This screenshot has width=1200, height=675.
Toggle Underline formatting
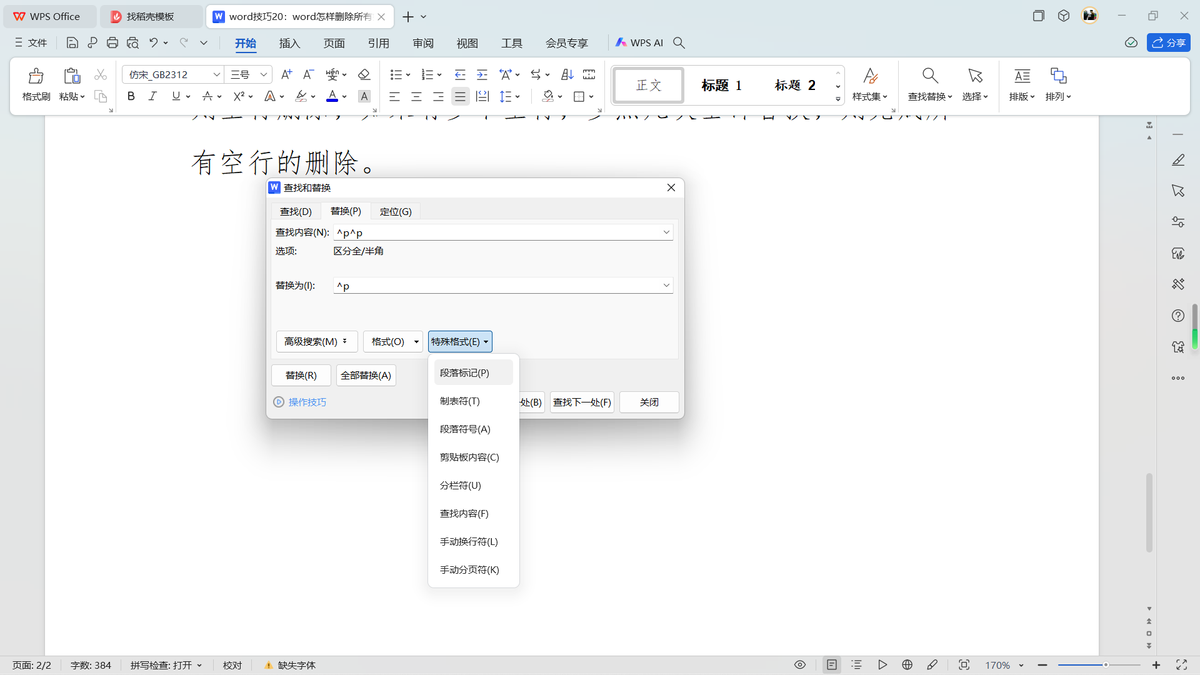(175, 97)
